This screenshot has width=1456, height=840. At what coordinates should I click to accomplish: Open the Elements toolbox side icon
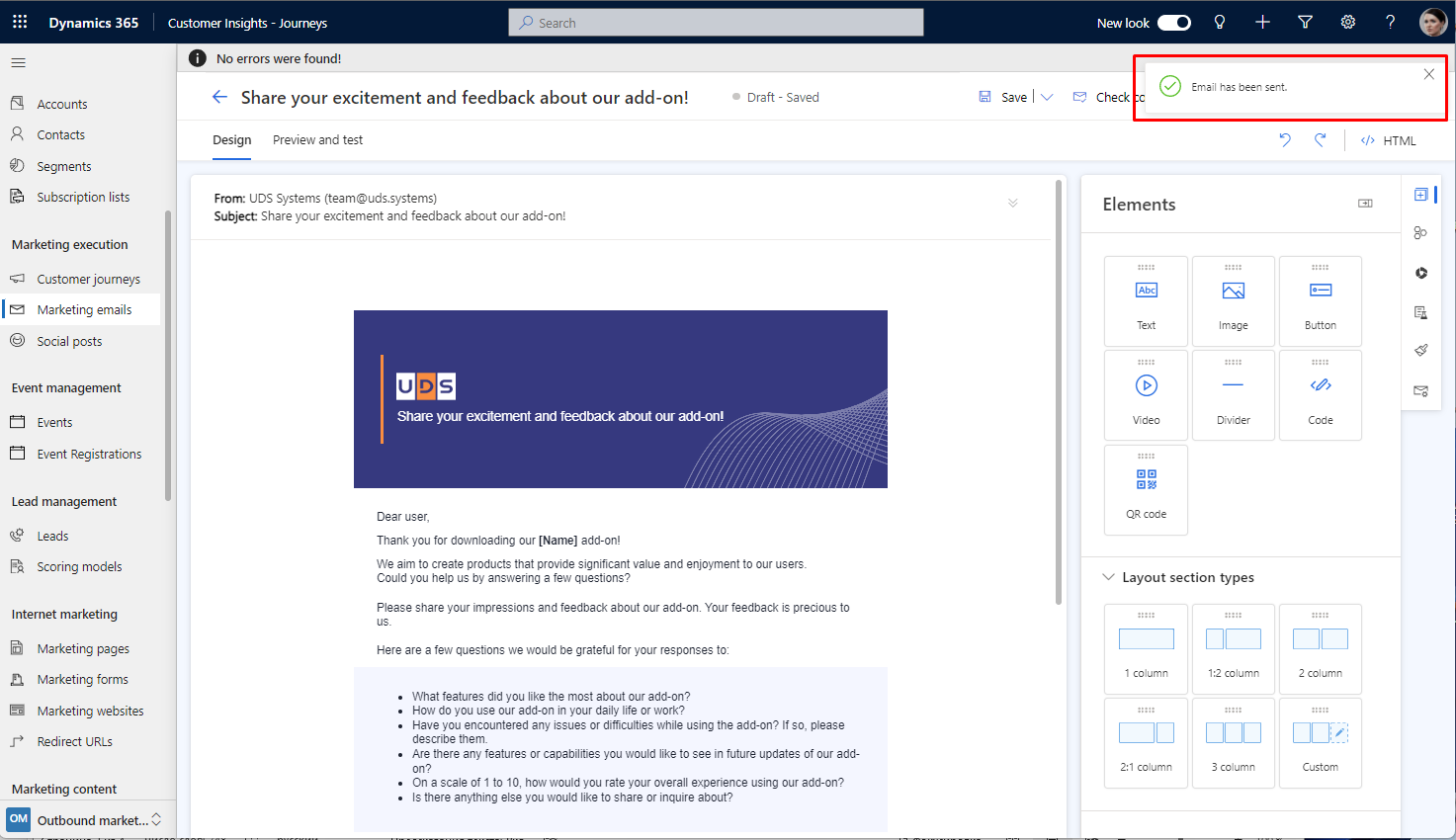(x=1420, y=195)
